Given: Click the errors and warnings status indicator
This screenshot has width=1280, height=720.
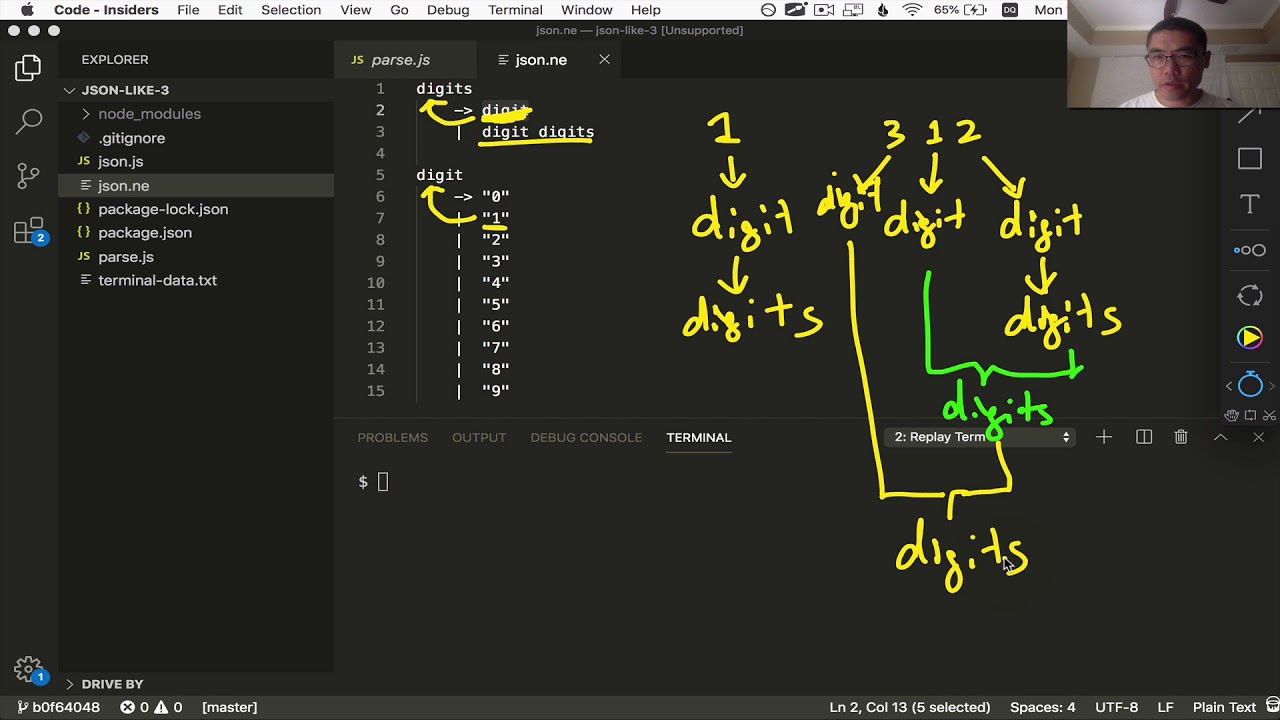Looking at the screenshot, I should tap(151, 707).
